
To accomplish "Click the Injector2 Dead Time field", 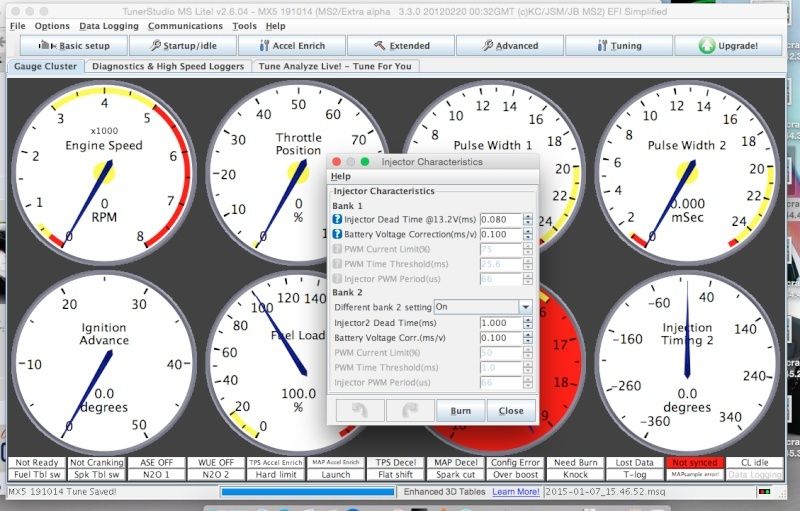I will 501,323.
